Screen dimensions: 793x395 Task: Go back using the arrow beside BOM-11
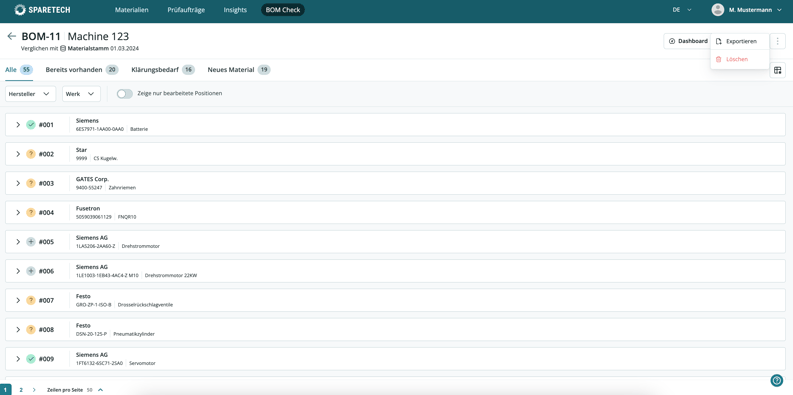pyautogui.click(x=11, y=36)
